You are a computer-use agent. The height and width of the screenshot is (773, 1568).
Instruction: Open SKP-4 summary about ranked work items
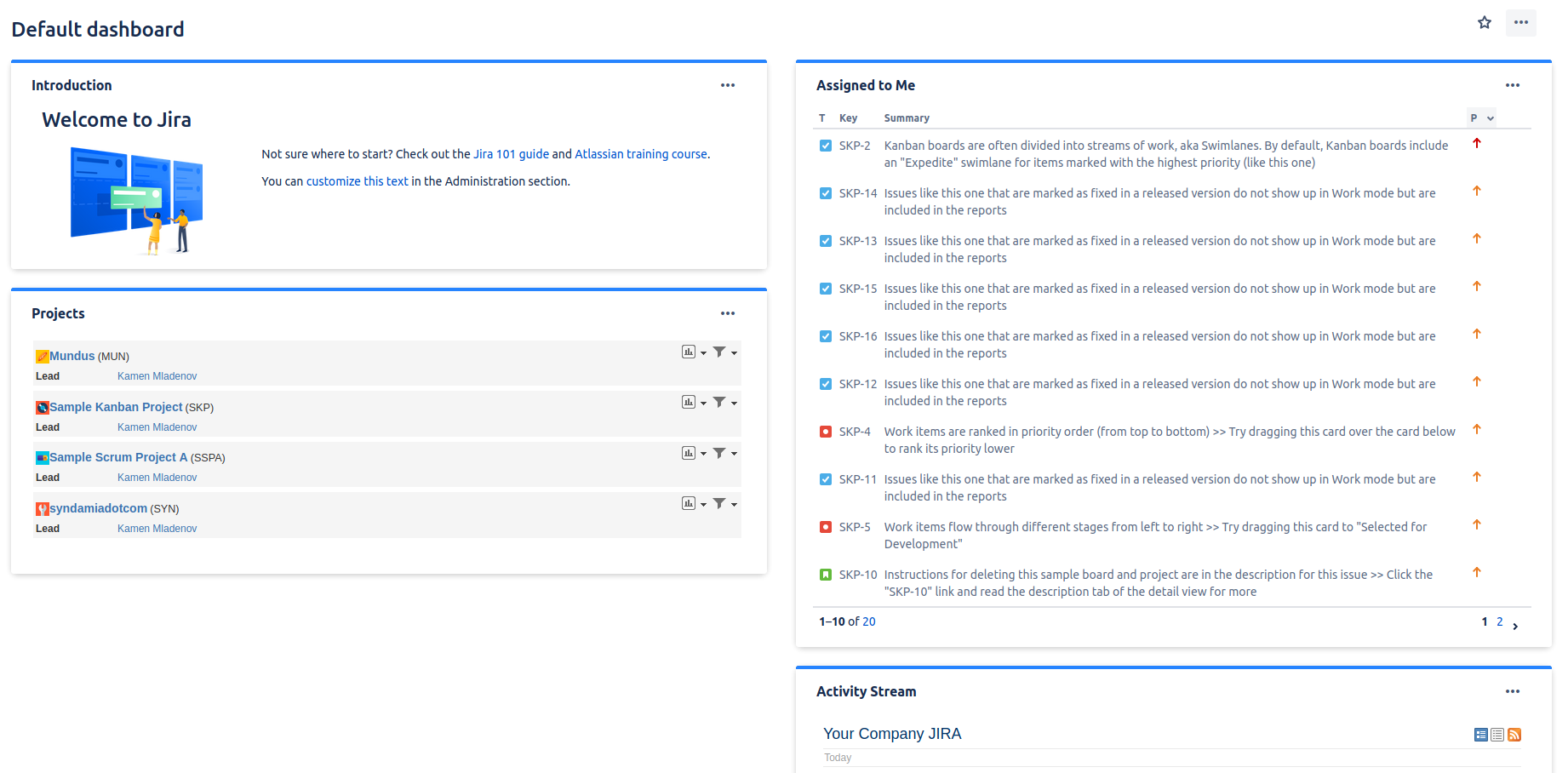pyautogui.click(x=1170, y=440)
